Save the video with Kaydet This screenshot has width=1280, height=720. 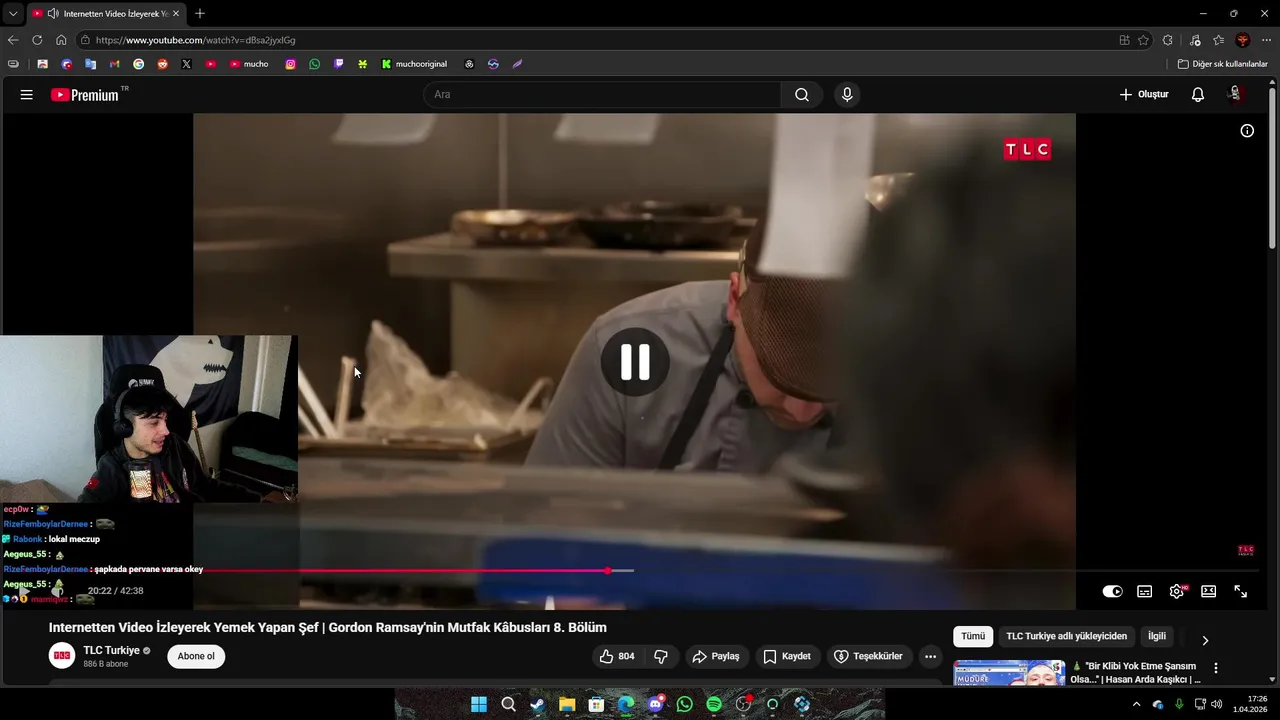pyautogui.click(x=787, y=657)
